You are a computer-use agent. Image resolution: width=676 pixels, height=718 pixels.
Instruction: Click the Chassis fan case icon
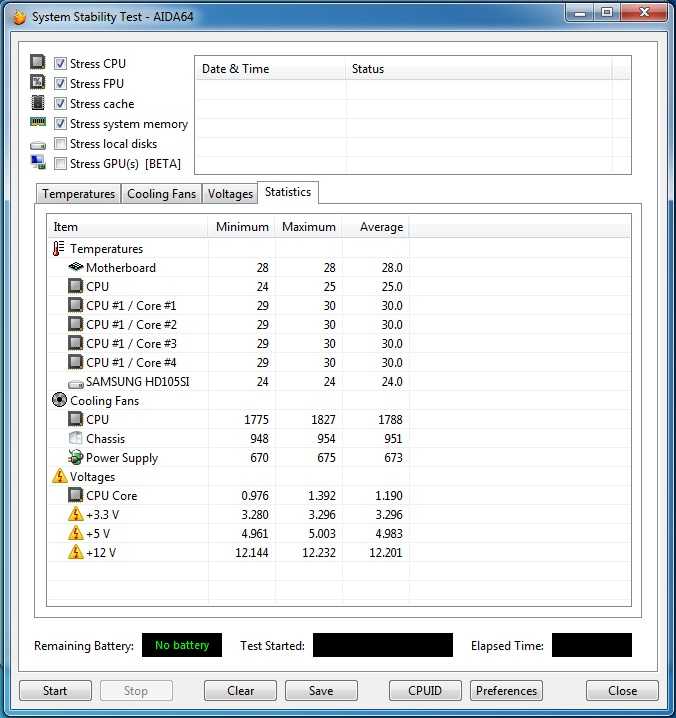75,438
